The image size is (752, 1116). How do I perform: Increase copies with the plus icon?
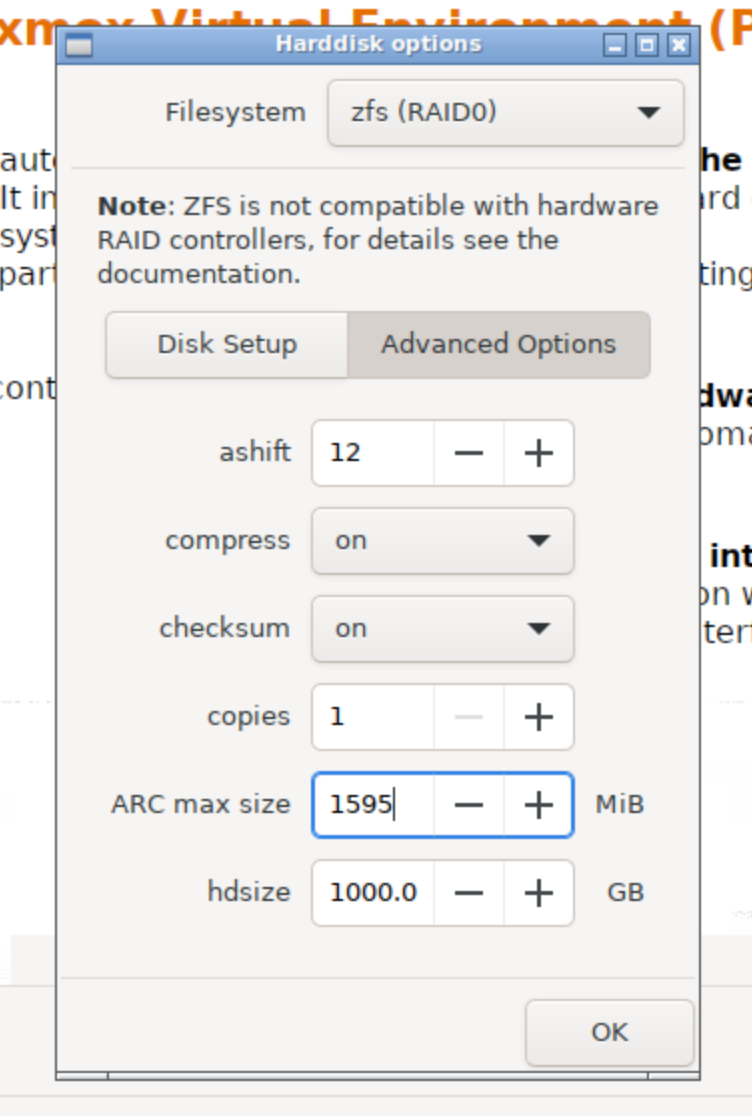(539, 717)
